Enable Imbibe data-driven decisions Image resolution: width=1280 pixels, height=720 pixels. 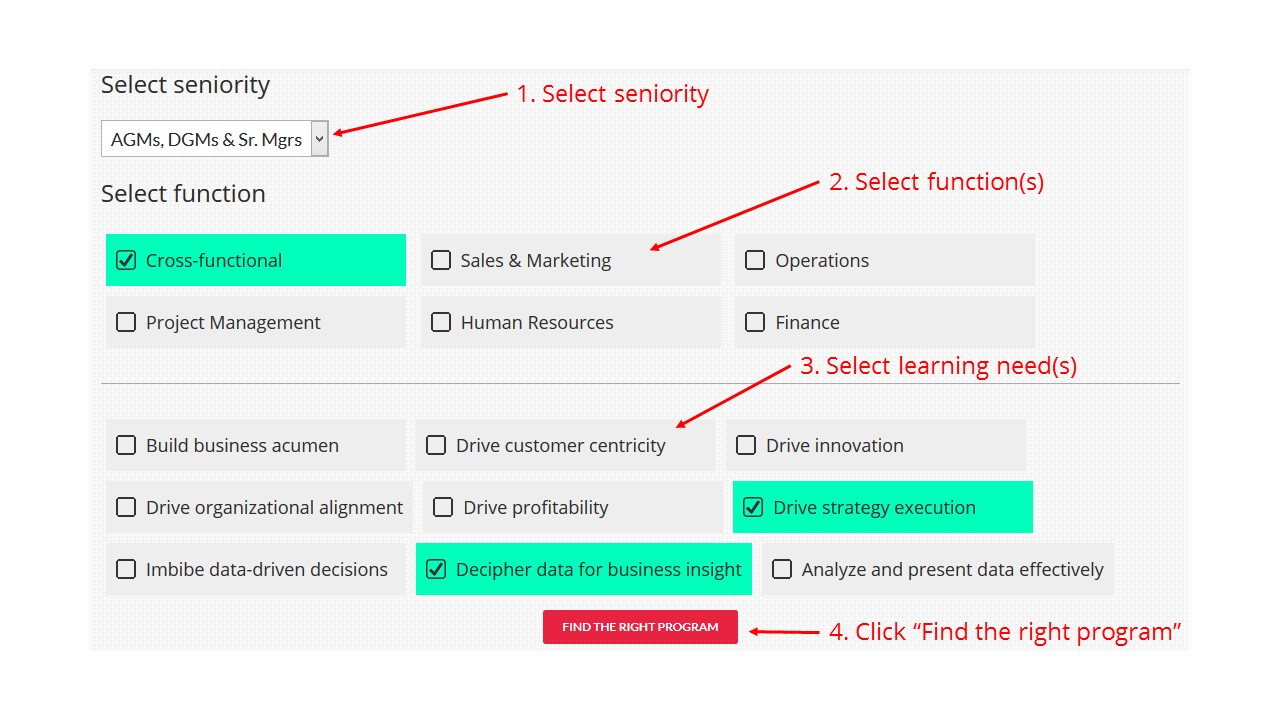[125, 569]
